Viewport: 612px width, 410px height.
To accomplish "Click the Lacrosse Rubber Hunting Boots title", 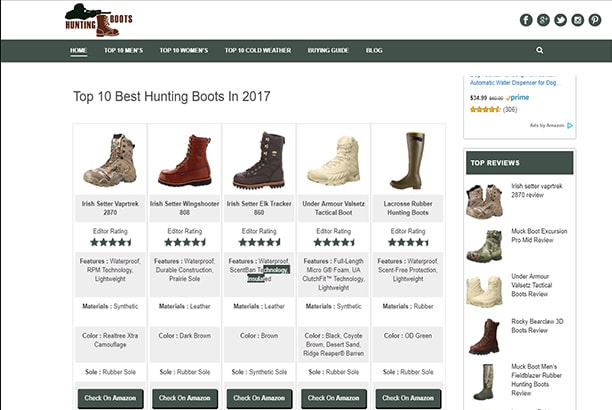I will pyautogui.click(x=408, y=208).
